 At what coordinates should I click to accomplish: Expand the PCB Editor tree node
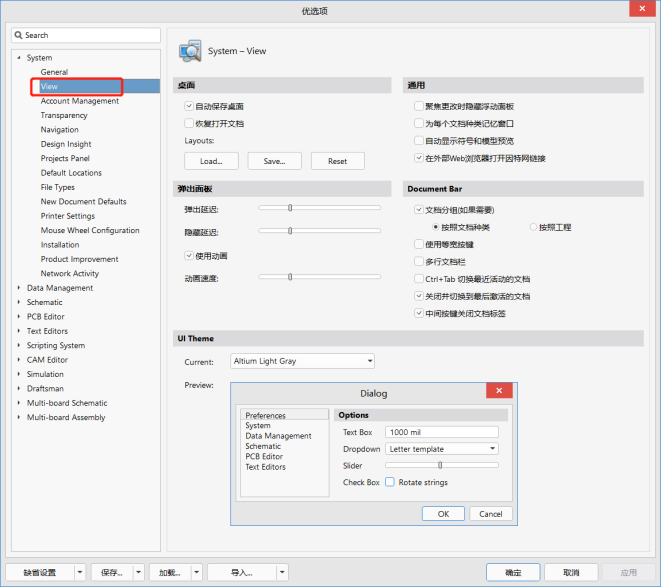coord(18,317)
